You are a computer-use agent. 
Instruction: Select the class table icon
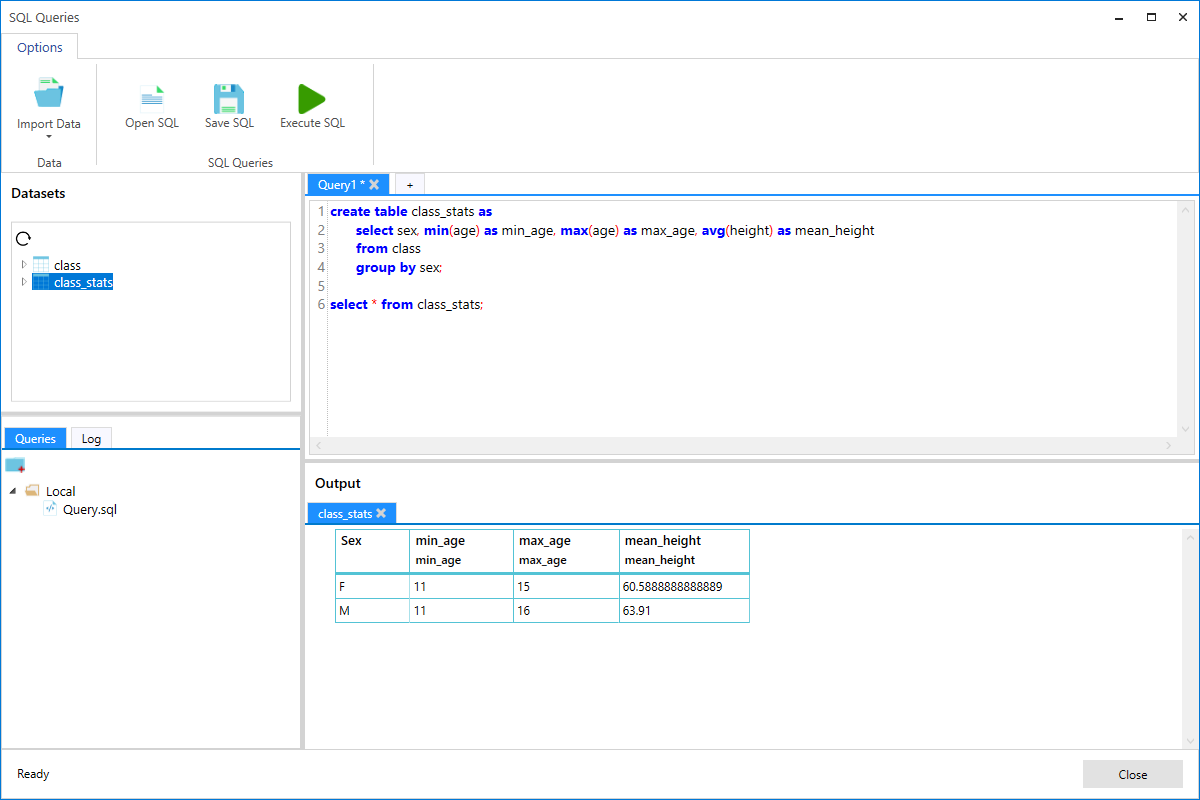click(41, 265)
